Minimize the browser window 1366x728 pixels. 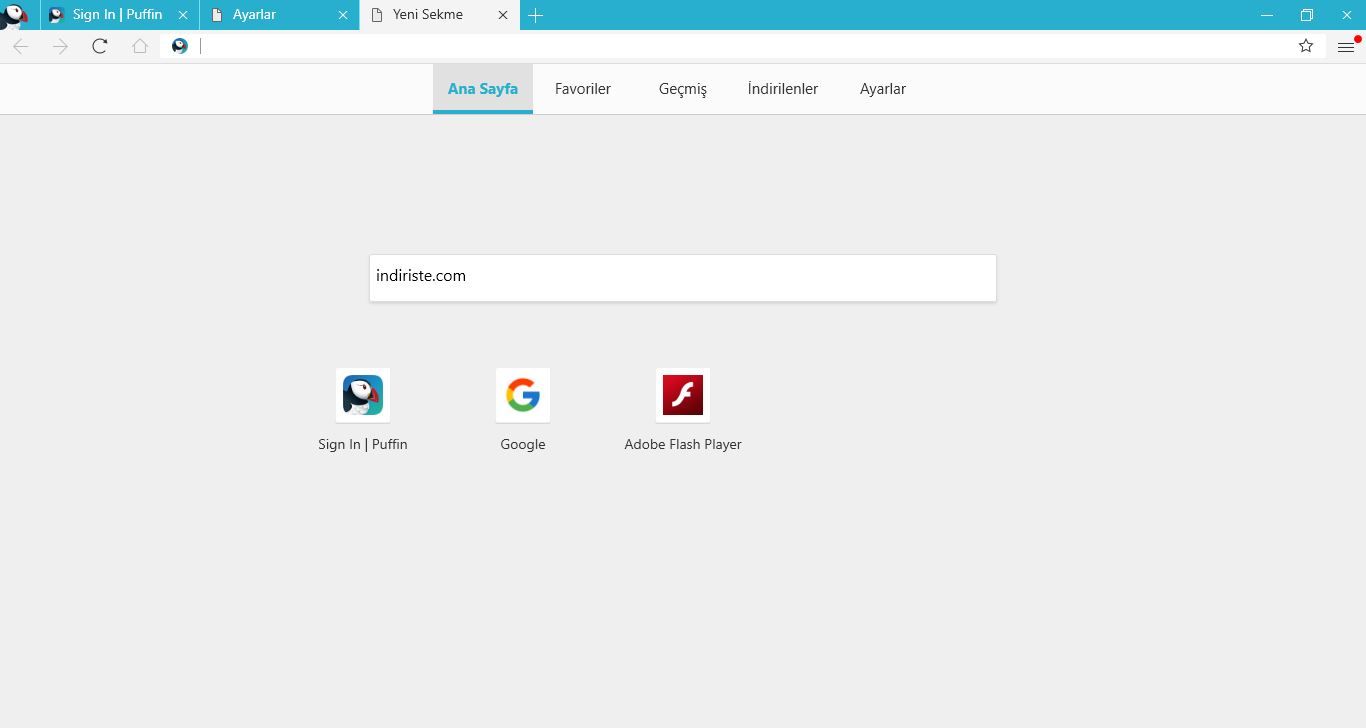click(1267, 15)
